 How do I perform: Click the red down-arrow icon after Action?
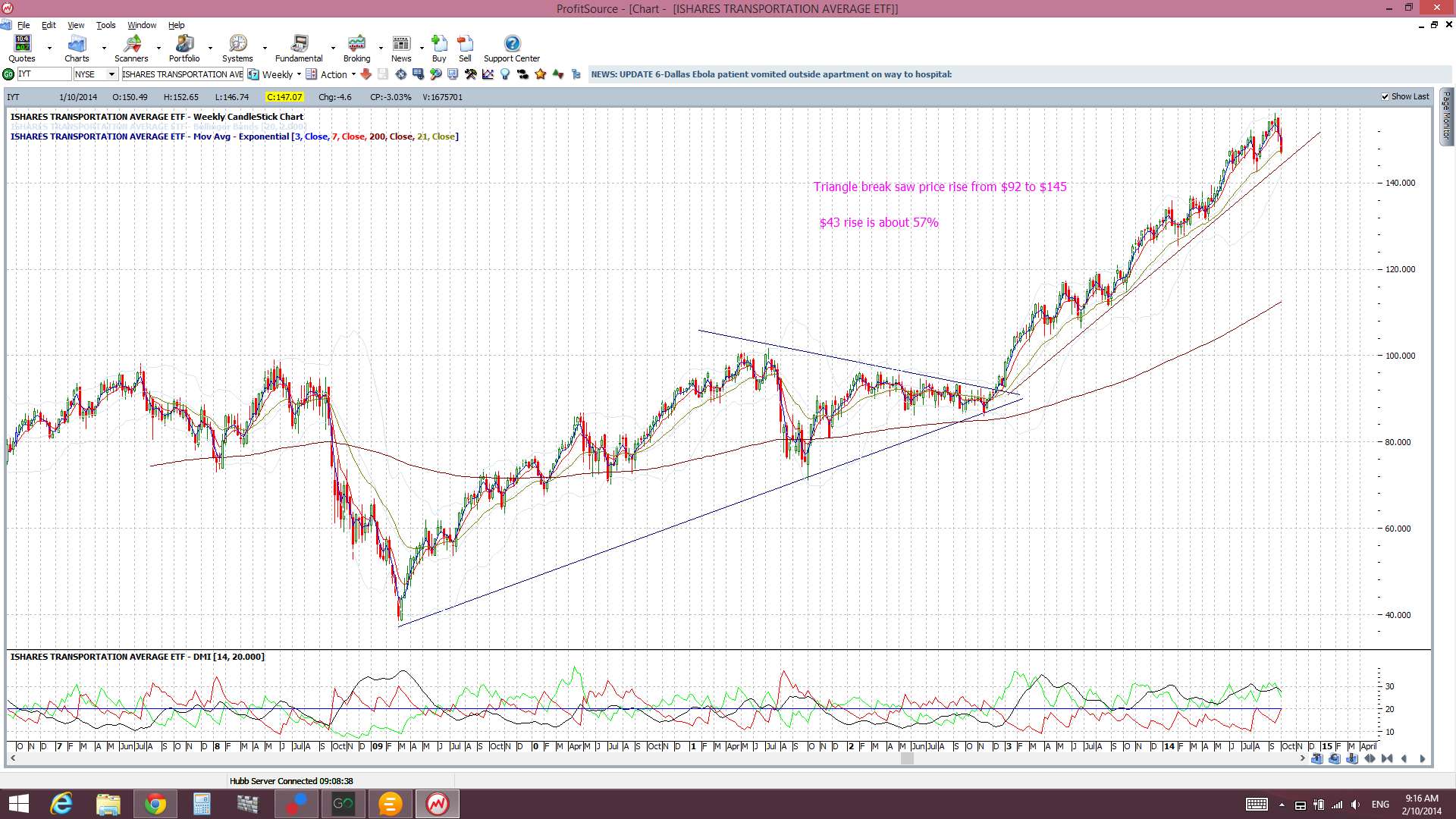tap(366, 74)
